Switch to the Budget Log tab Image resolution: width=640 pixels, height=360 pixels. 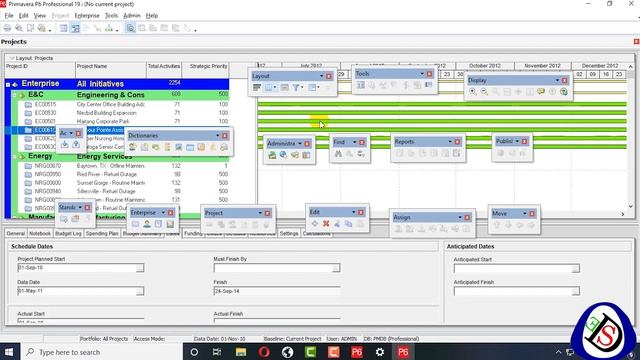(x=68, y=233)
